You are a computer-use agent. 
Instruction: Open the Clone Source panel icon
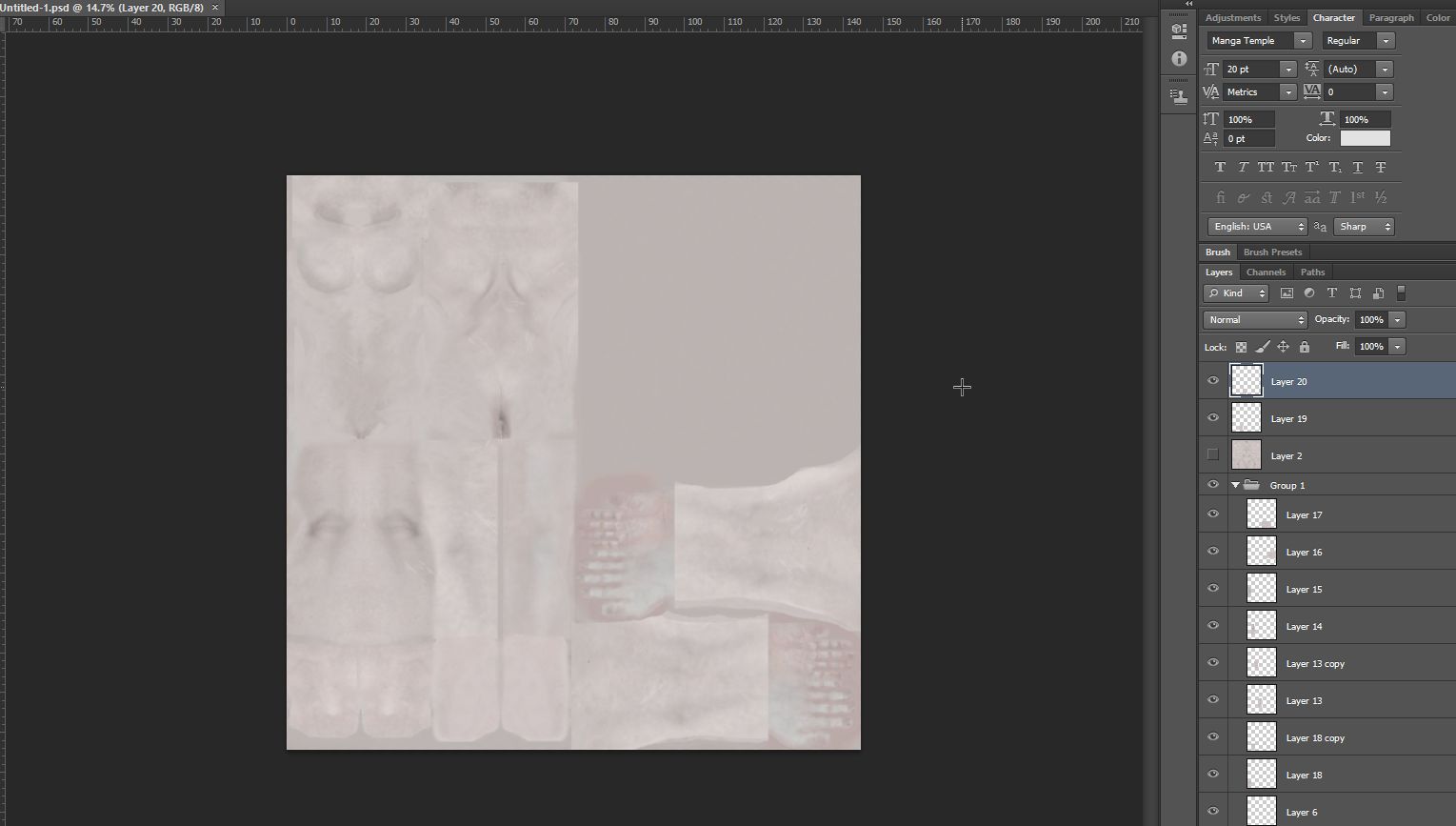pyautogui.click(x=1179, y=95)
